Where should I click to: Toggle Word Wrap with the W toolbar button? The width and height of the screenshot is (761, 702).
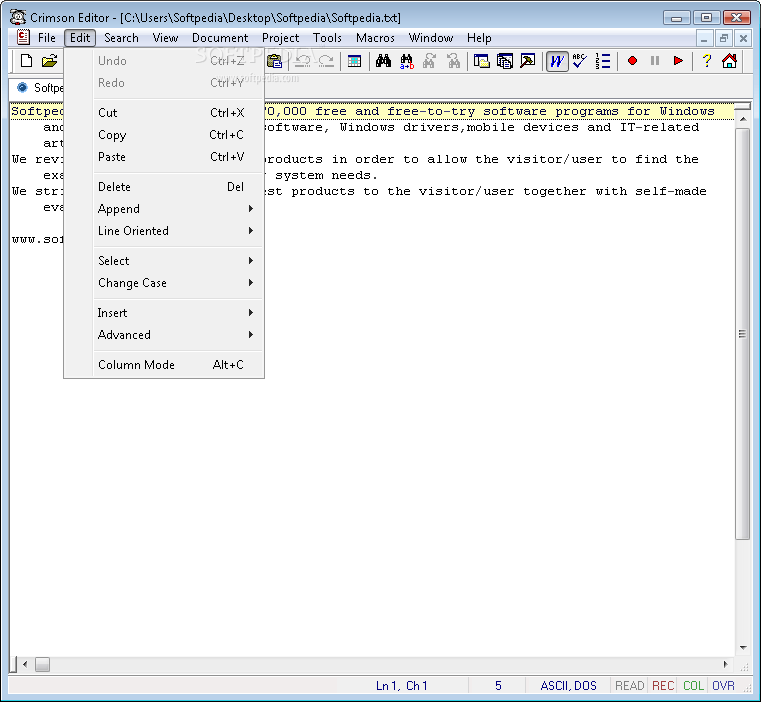tap(557, 61)
